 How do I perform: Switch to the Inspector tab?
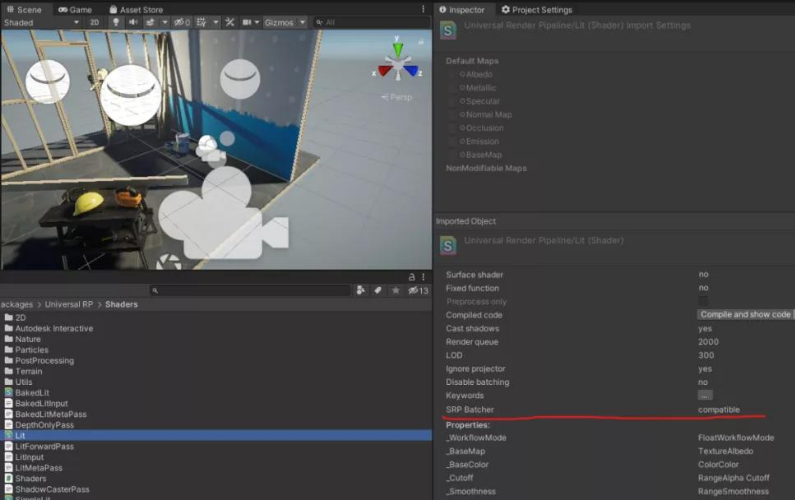[462, 10]
